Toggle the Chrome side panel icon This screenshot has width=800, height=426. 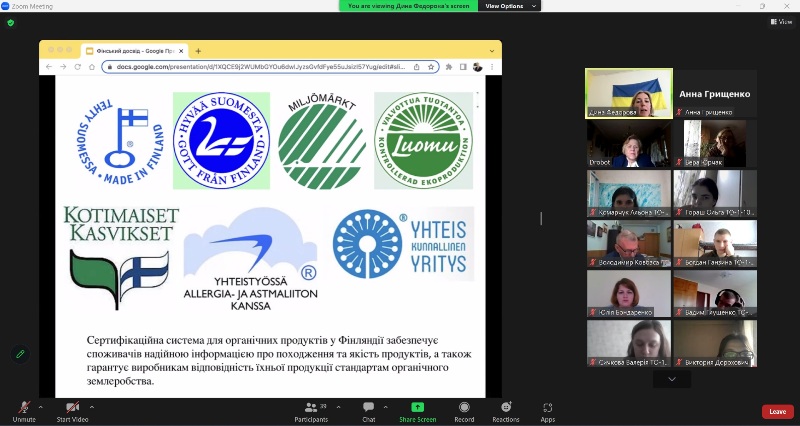pos(463,67)
